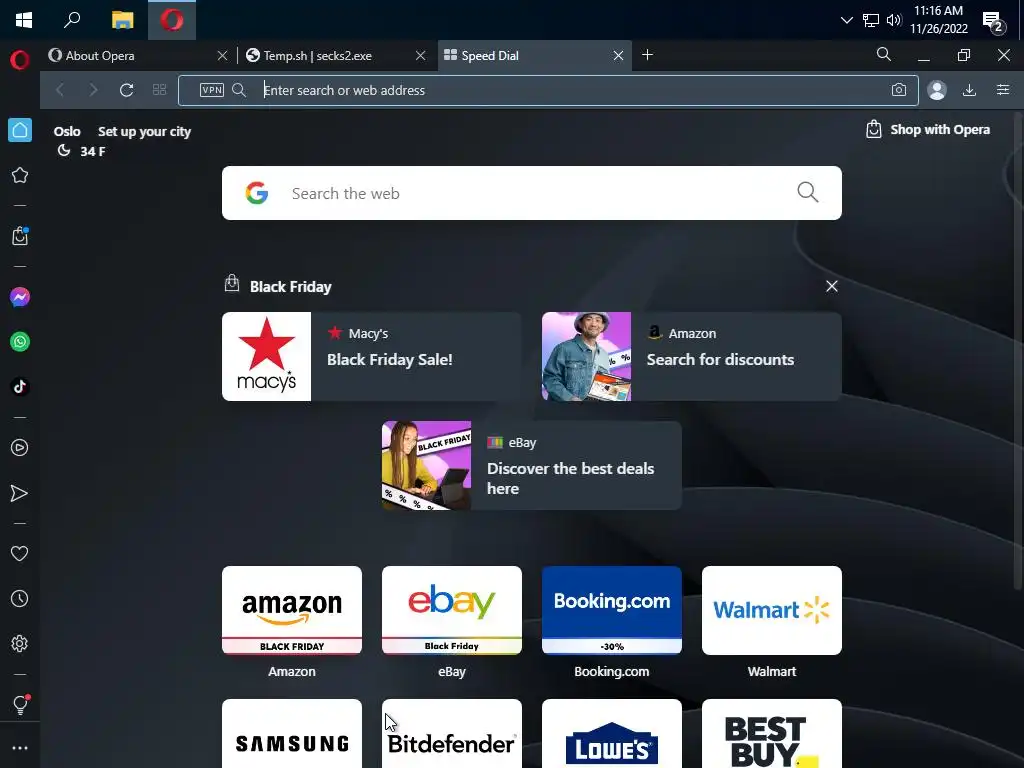The image size is (1024, 768).
Task: Open Search in tabs magnifier icon
Action: click(x=884, y=55)
